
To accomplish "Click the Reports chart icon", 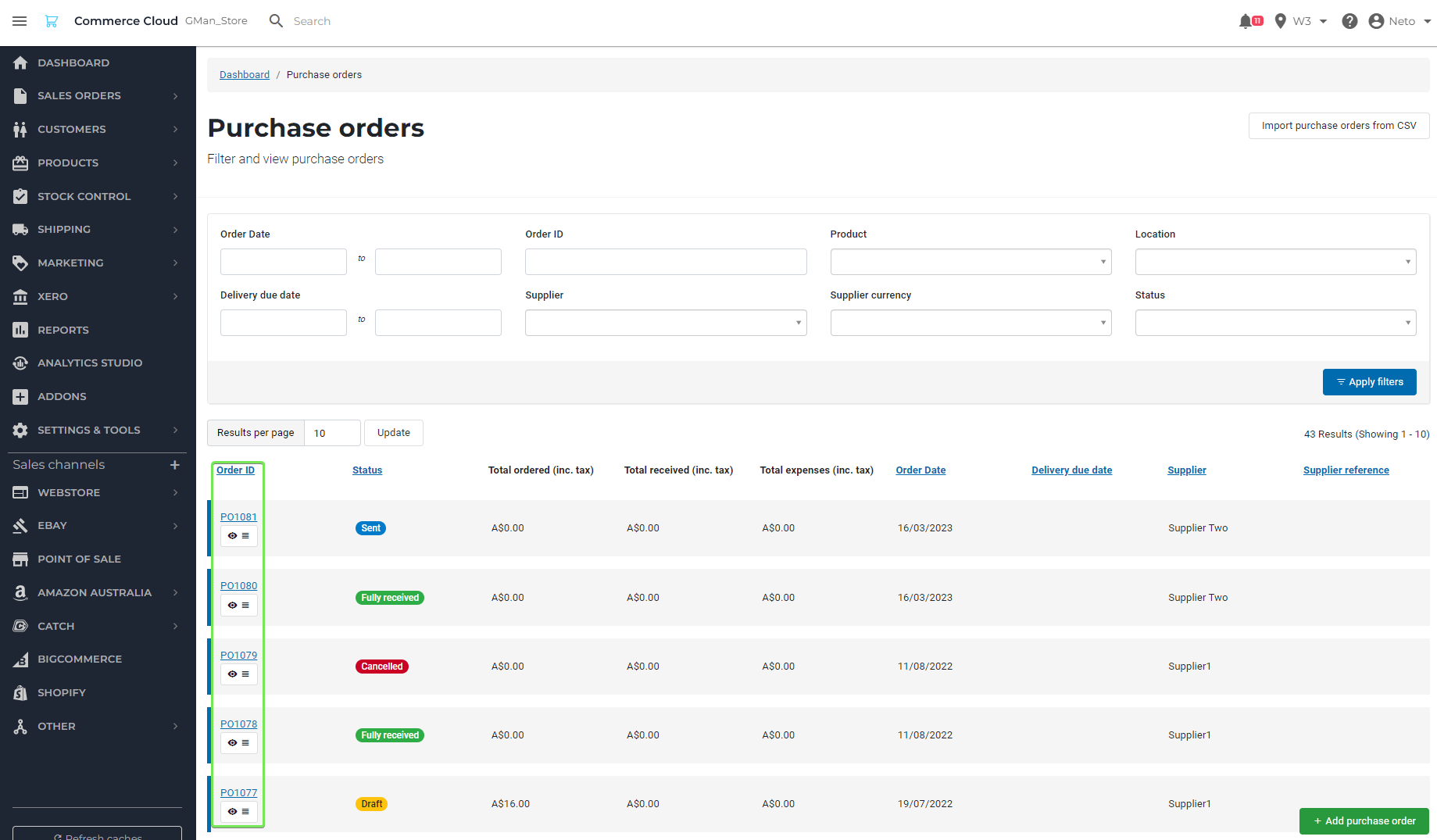I will coord(20,330).
